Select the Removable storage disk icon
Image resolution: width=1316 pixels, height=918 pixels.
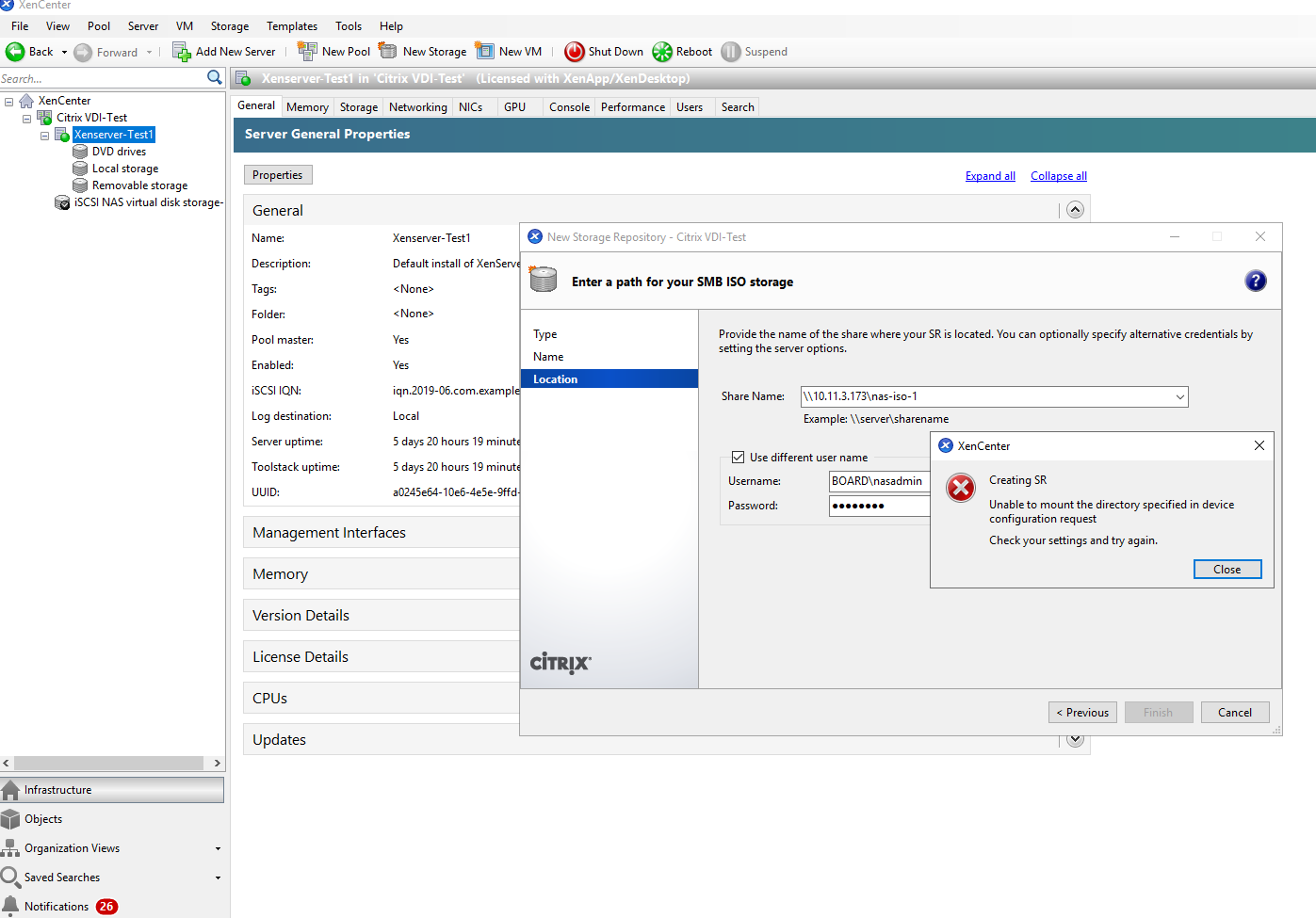coord(80,185)
